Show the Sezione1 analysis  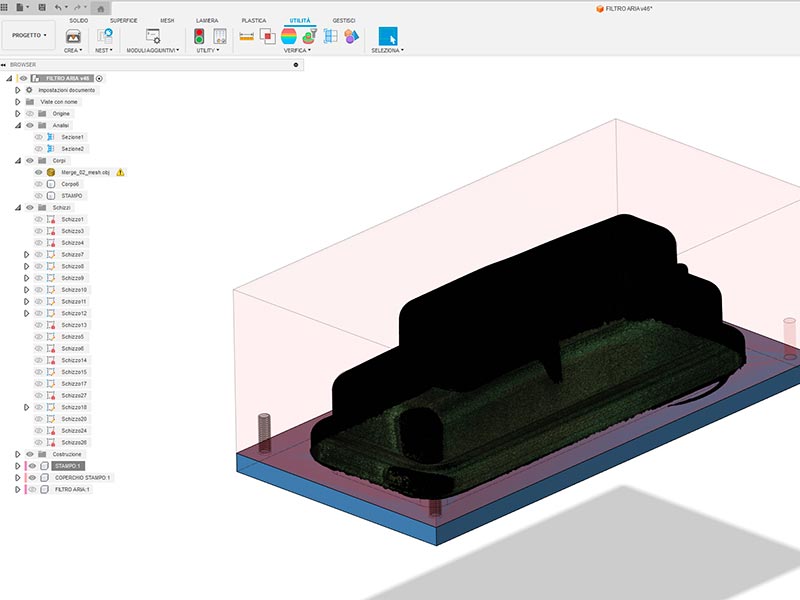coord(39,137)
